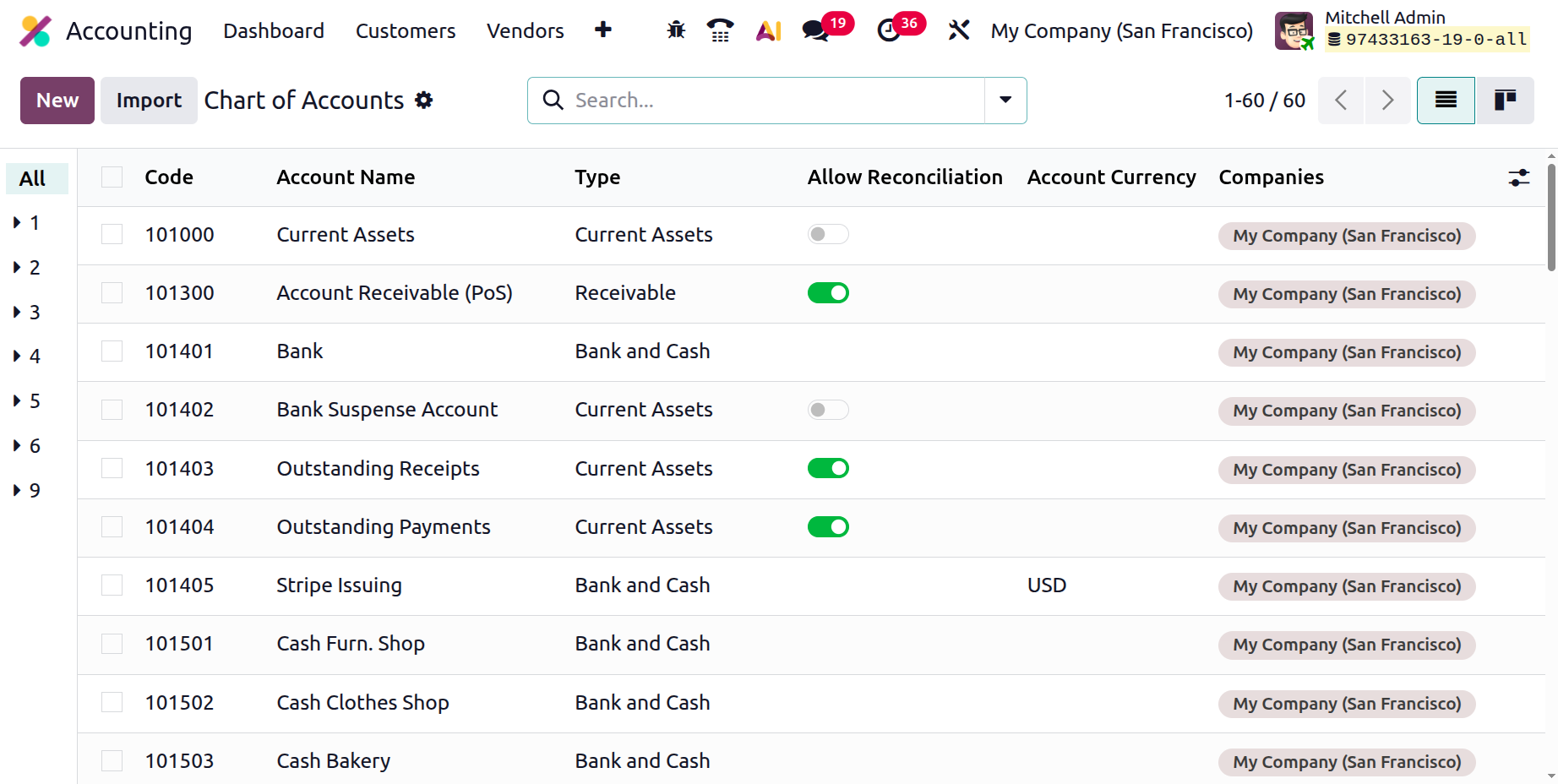1558x784 pixels.
Task: Switch to the kanban view
Action: 1505,101
